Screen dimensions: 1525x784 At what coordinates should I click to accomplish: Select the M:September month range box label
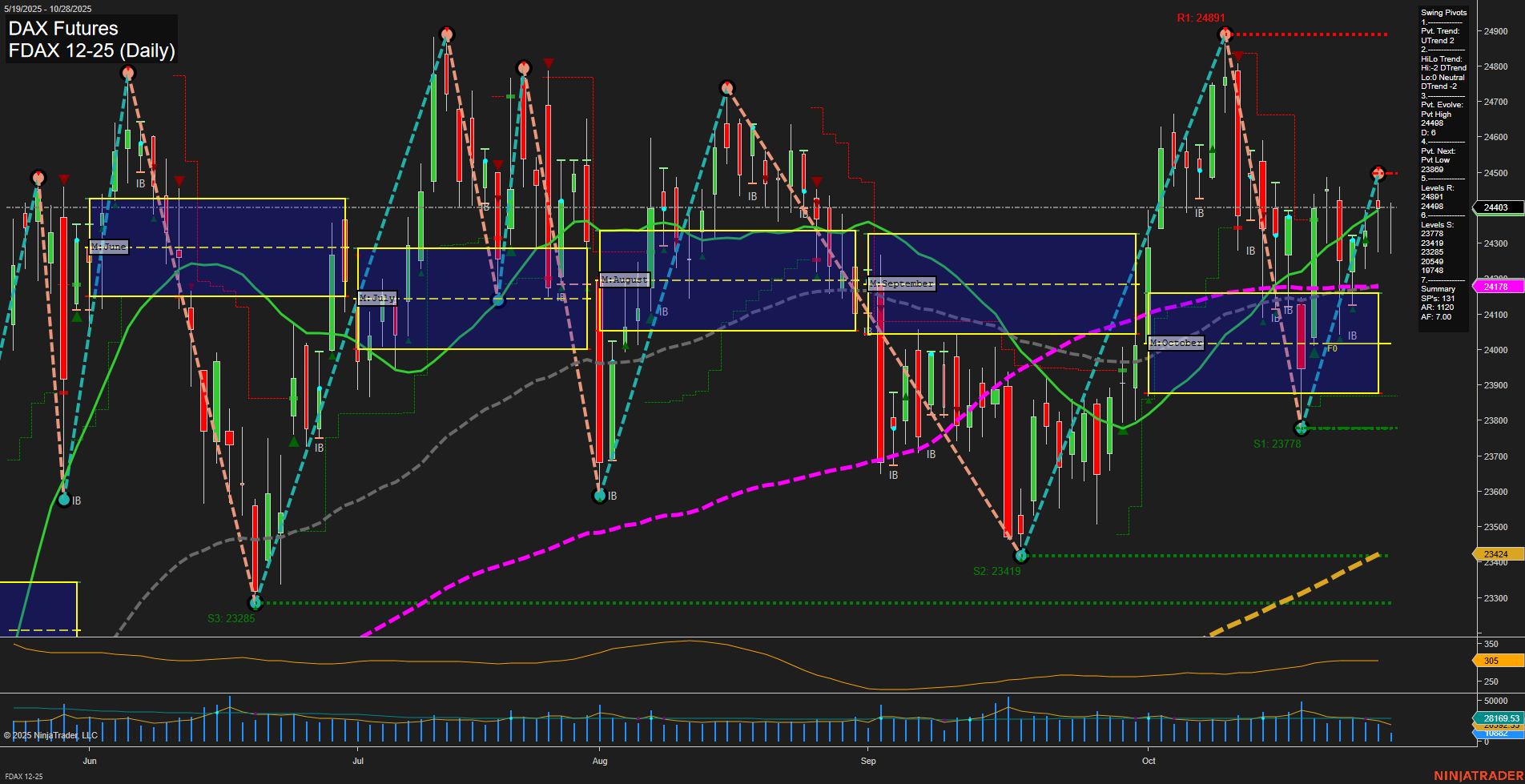[900, 283]
